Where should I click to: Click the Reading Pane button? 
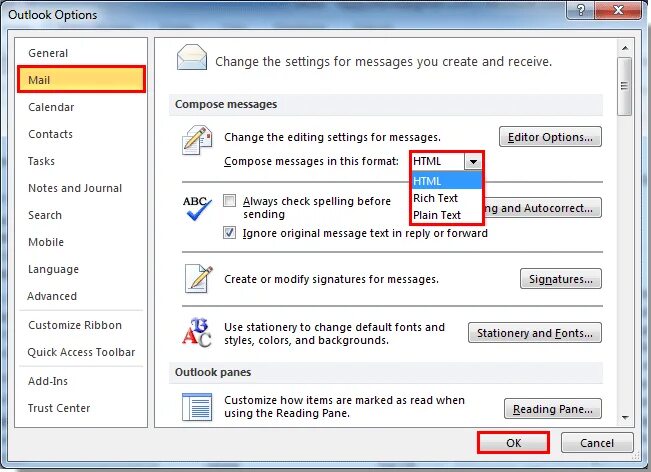point(553,409)
